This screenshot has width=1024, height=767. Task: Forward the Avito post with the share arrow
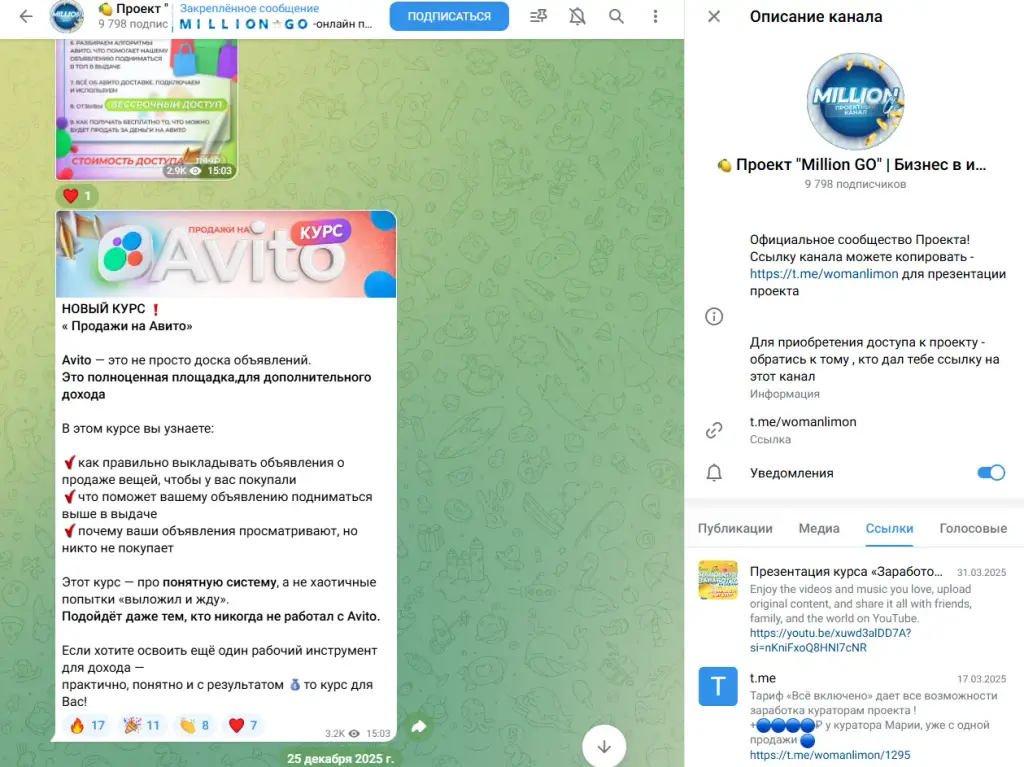click(x=419, y=726)
